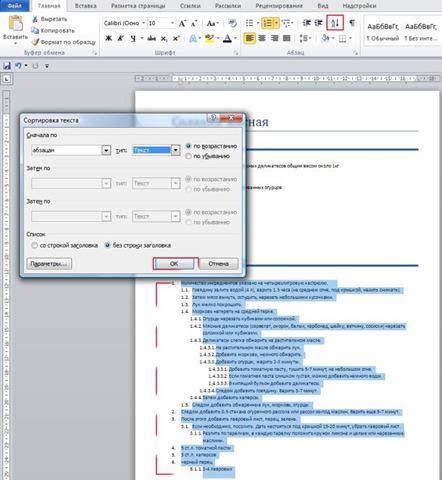Click the Text Effects icon
442x480 pixels.
pos(193,39)
